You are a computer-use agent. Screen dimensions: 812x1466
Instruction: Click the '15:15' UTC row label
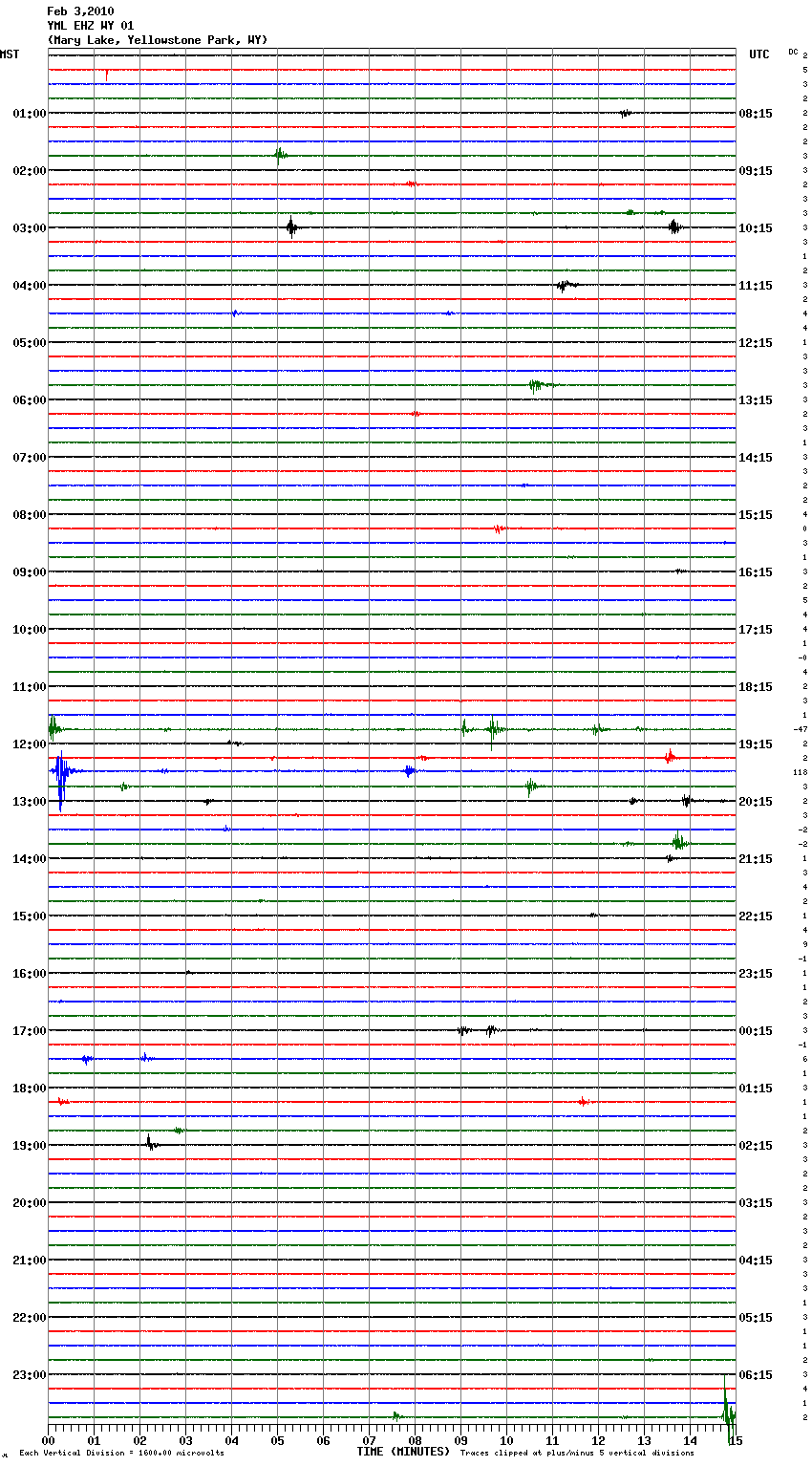tap(756, 515)
